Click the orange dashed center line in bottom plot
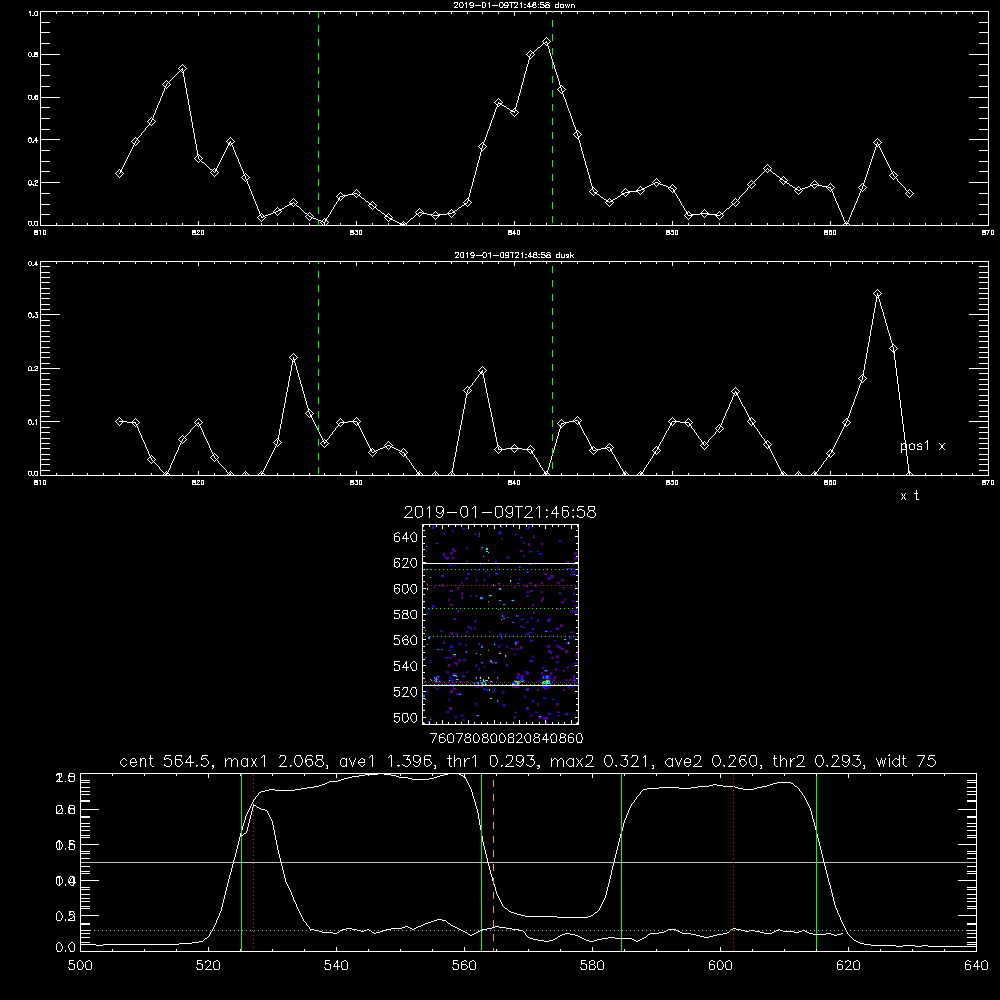This screenshot has width=1000, height=1000. pos(494,862)
